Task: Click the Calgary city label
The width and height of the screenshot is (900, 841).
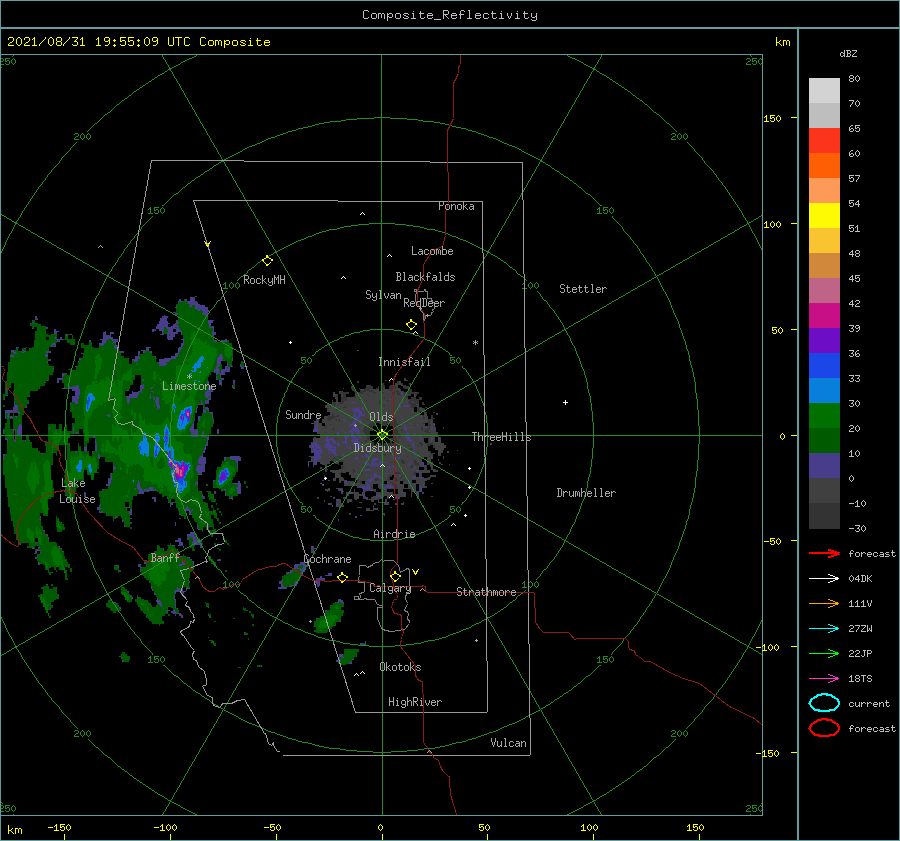Action: pos(390,588)
